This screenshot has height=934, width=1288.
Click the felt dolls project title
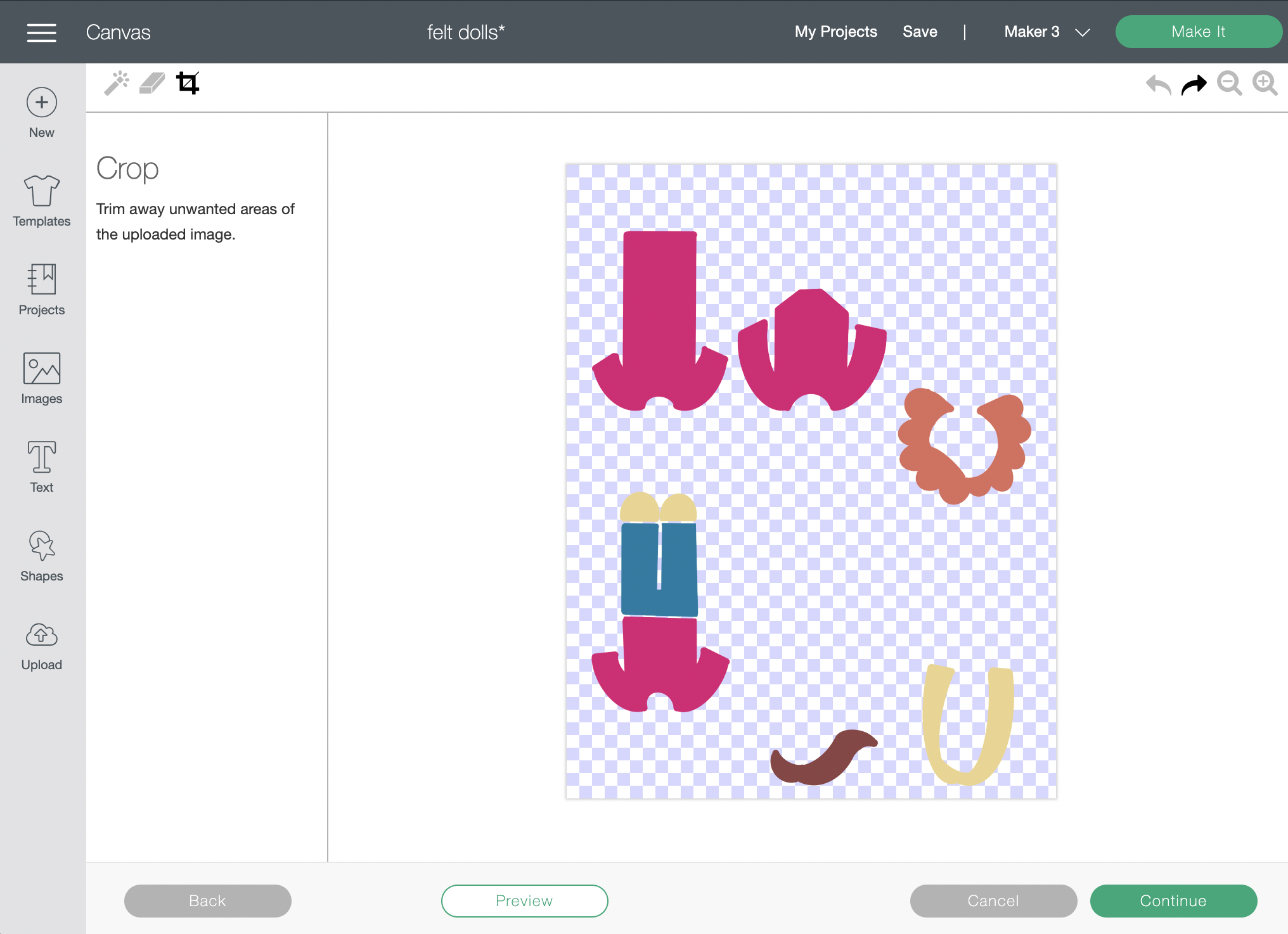[466, 32]
